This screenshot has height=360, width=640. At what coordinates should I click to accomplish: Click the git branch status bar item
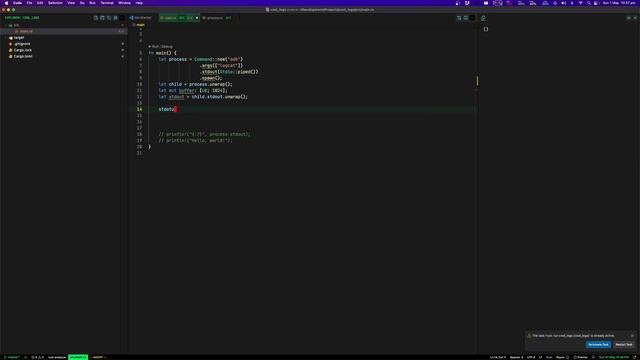12,358
